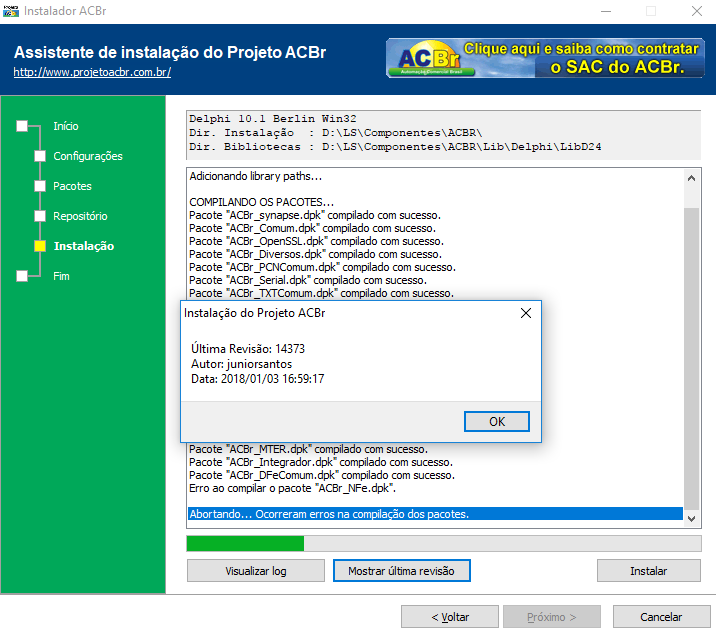Select the Instalação step
716x633 pixels.
click(84, 246)
